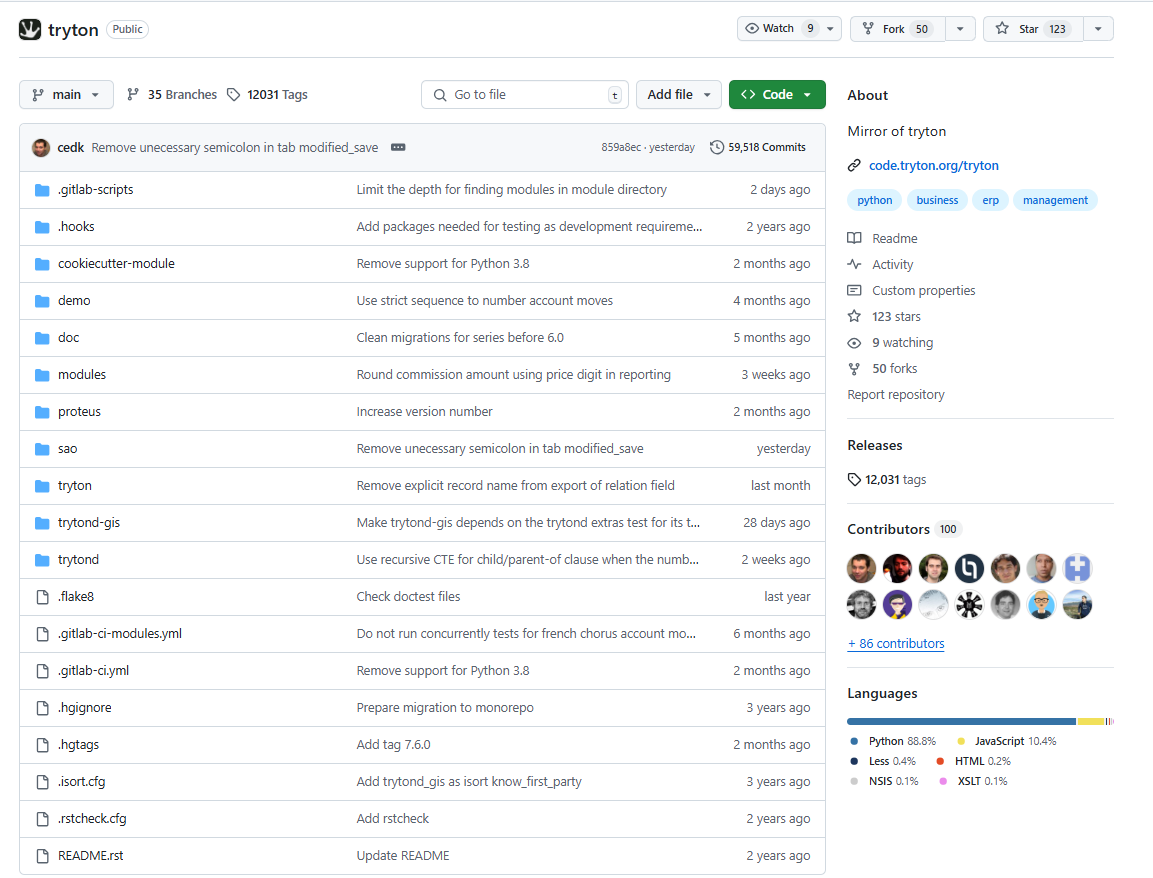Click file icon beside .hgignore
Image resolution: width=1153 pixels, height=878 pixels.
(x=43, y=707)
